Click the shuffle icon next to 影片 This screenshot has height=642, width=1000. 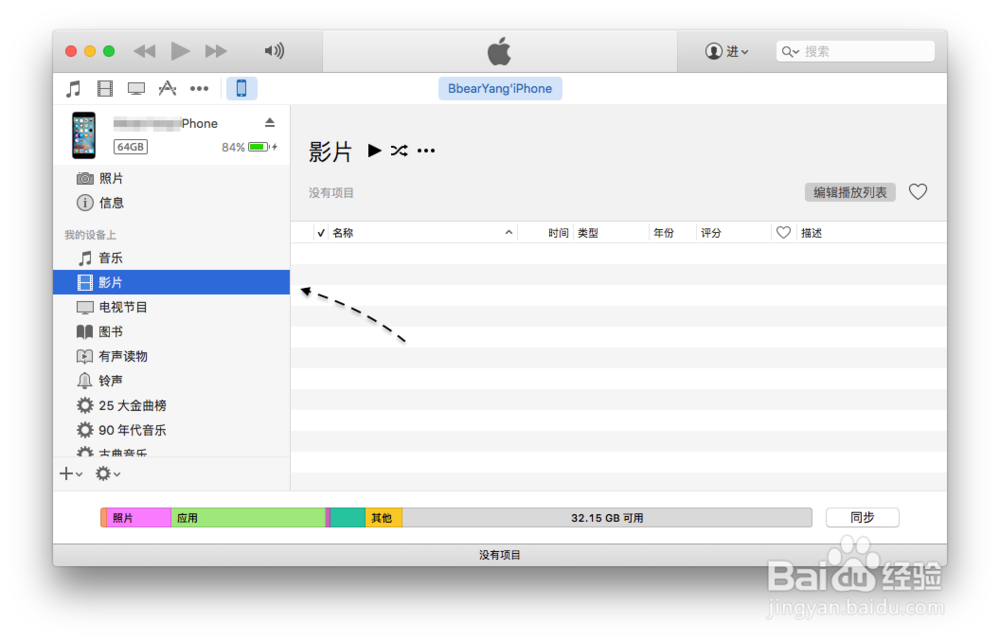[398, 151]
